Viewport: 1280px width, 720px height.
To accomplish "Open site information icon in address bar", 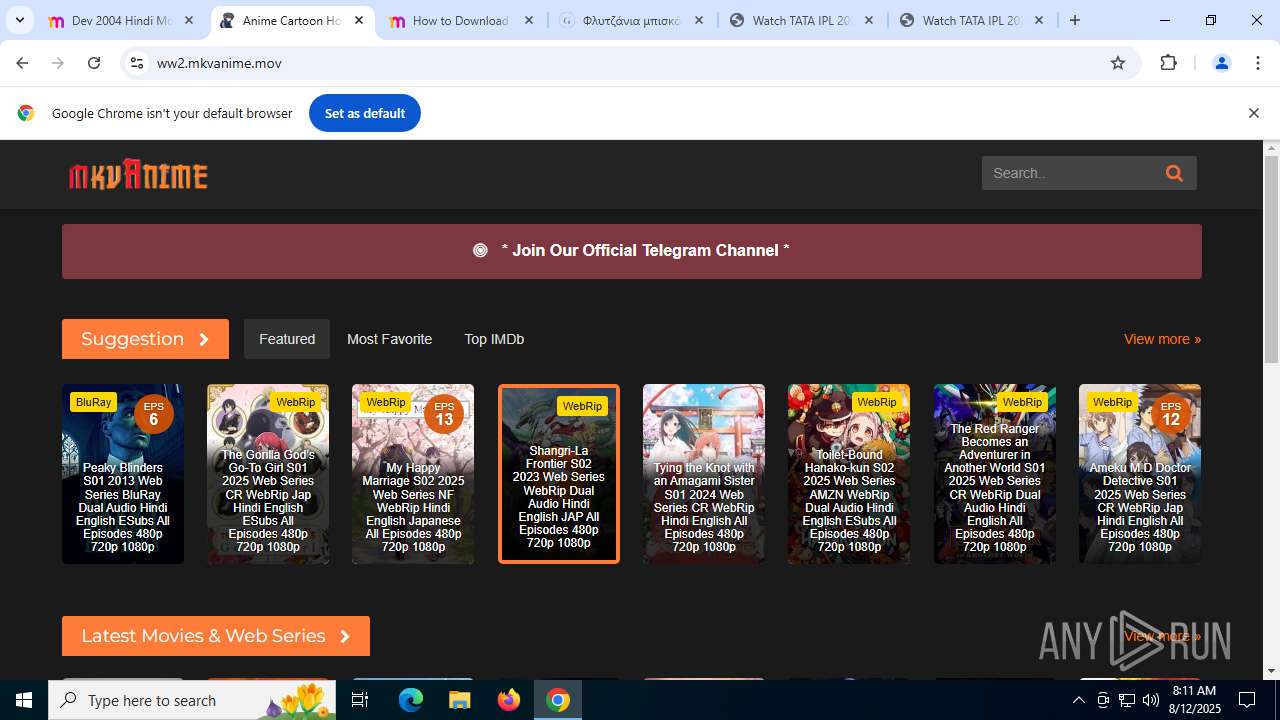I will (137, 63).
